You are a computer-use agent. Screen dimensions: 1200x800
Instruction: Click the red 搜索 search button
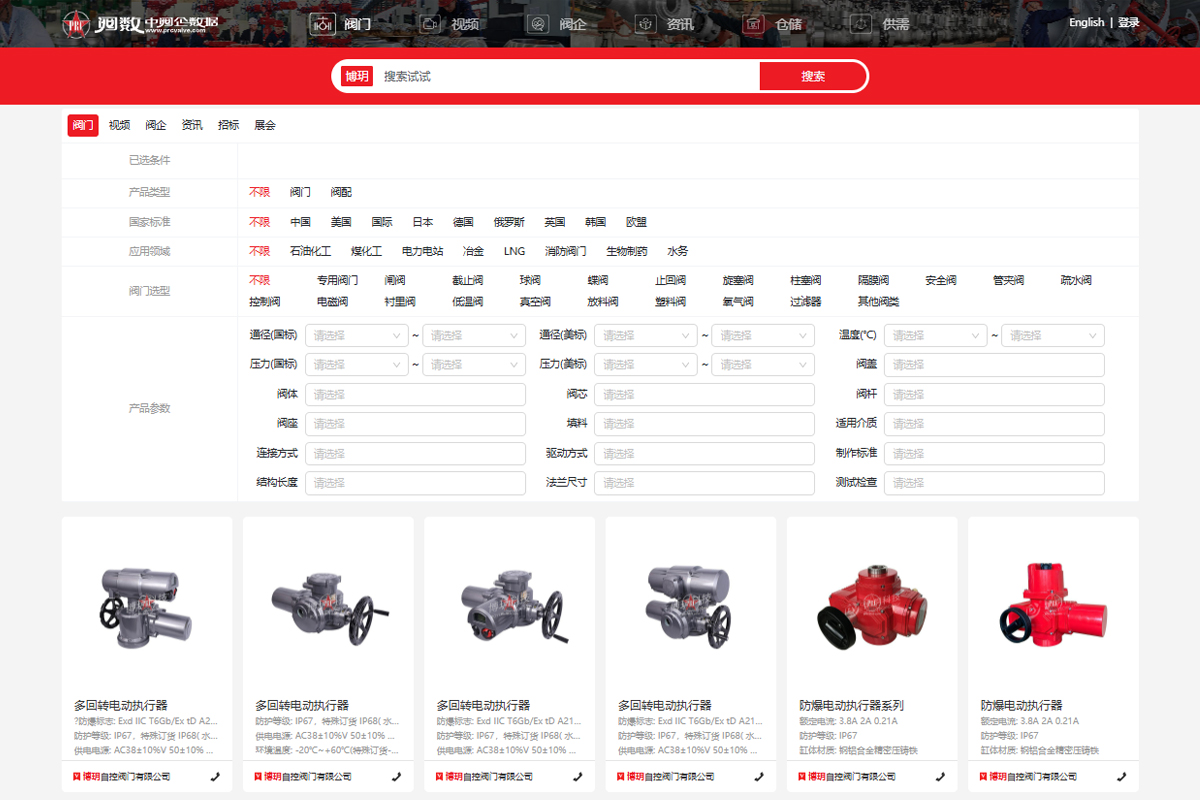tap(812, 76)
